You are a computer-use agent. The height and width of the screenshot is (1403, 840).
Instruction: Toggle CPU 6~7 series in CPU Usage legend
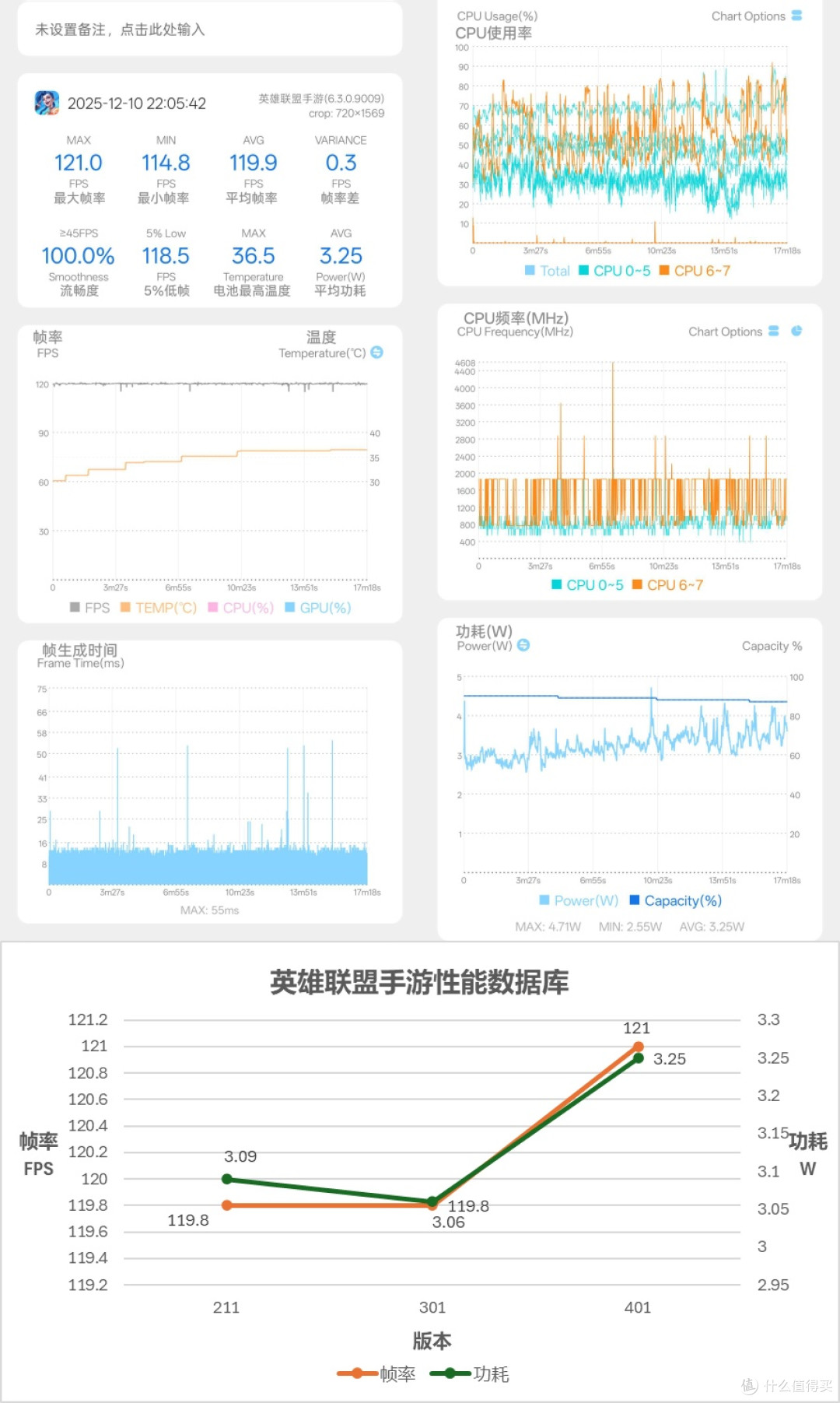click(695, 271)
